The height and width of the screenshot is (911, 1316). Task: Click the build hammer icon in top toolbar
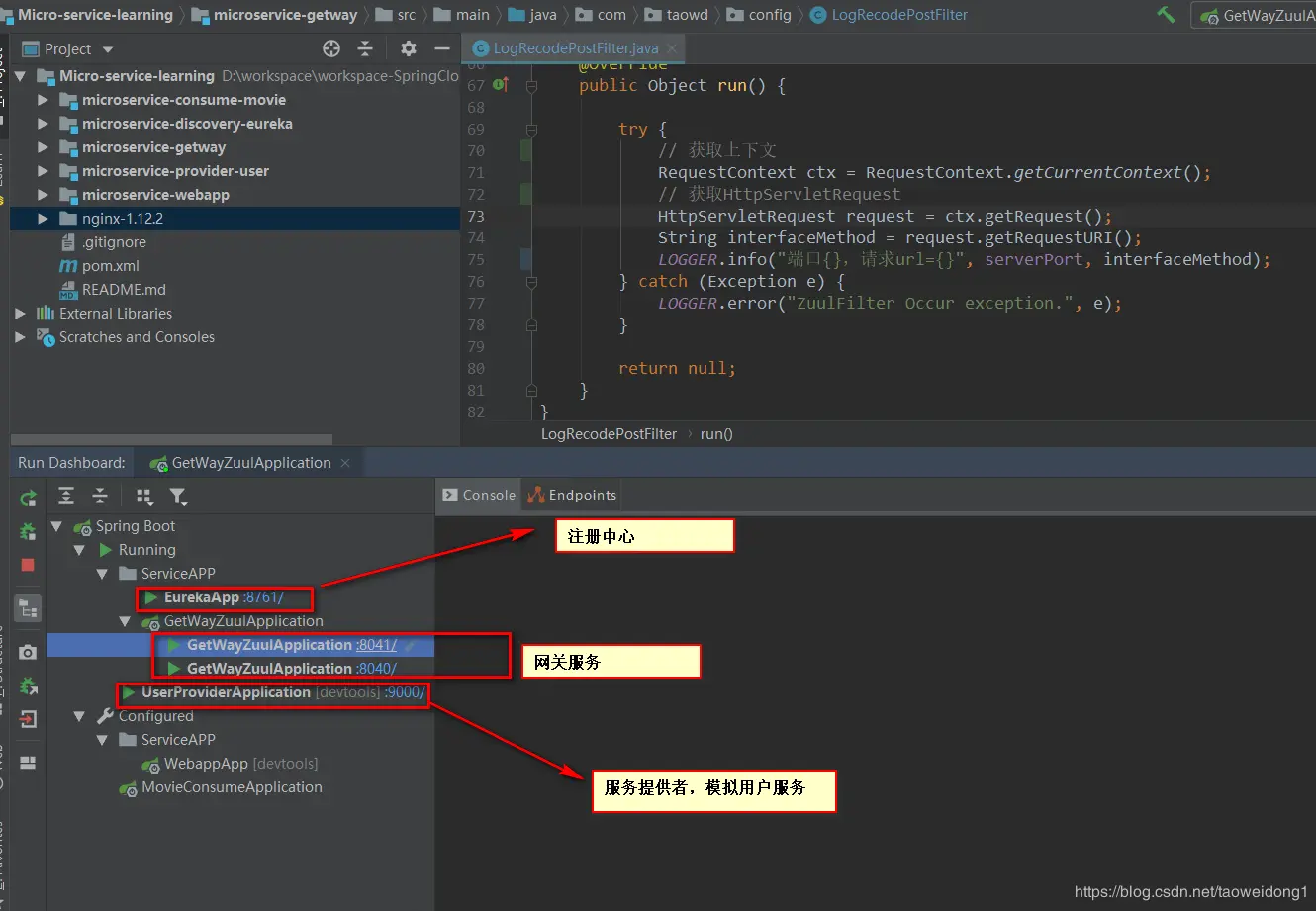1166,15
